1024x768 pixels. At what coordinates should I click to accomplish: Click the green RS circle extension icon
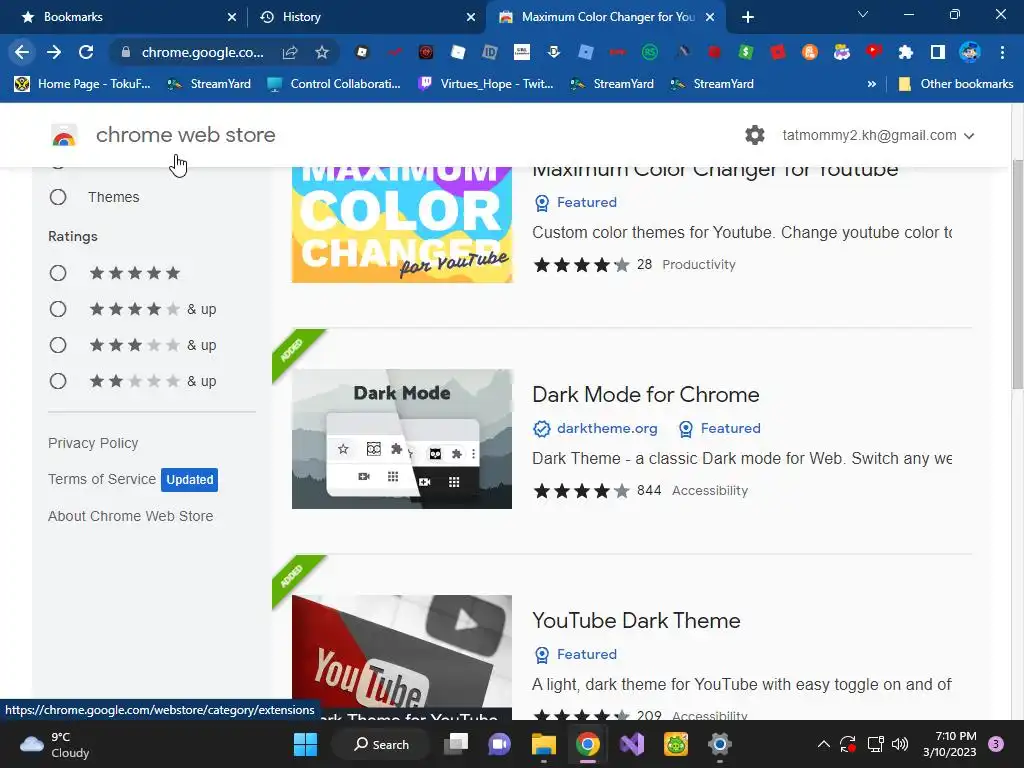[x=649, y=52]
